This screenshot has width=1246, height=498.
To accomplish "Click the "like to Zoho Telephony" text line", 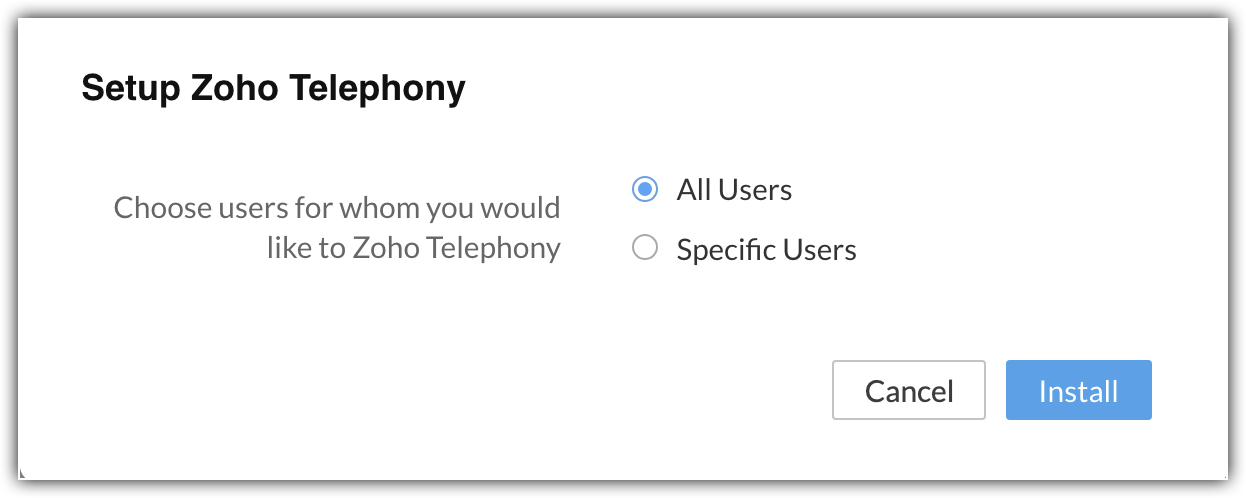I will (x=413, y=247).
